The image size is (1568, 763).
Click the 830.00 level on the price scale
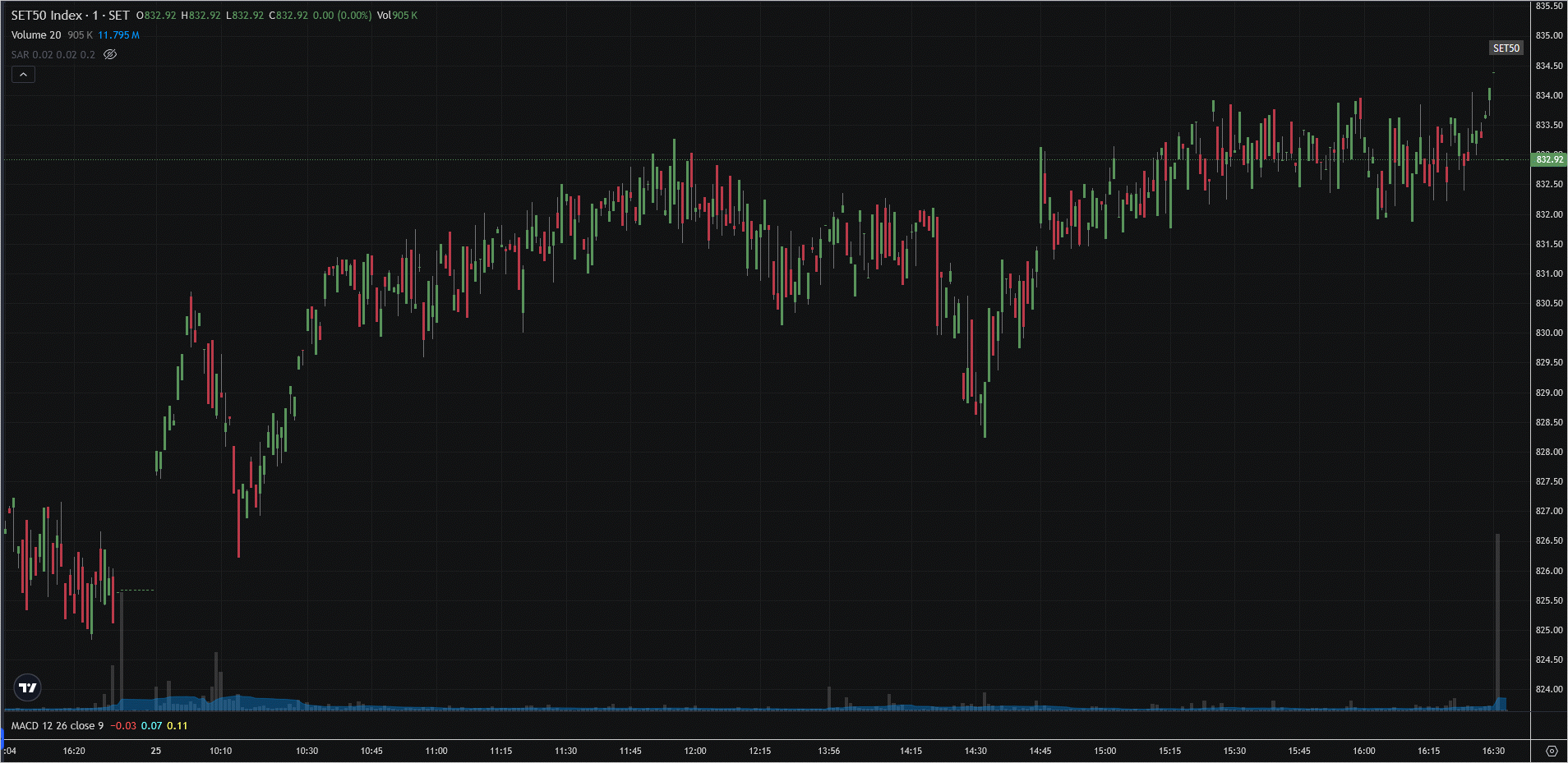1549,333
